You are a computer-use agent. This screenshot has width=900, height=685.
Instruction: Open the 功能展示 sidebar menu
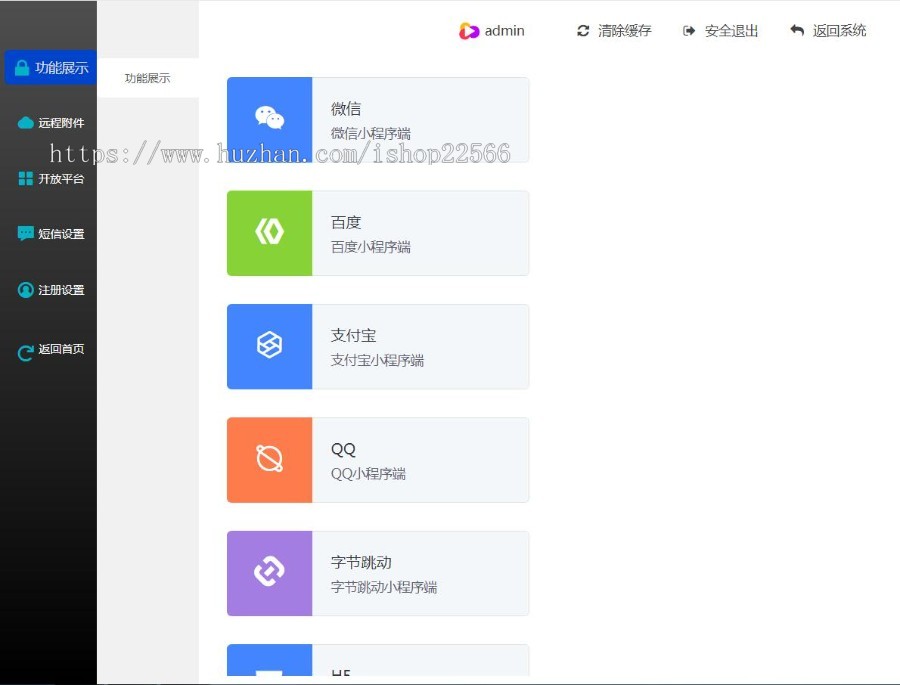[x=51, y=68]
